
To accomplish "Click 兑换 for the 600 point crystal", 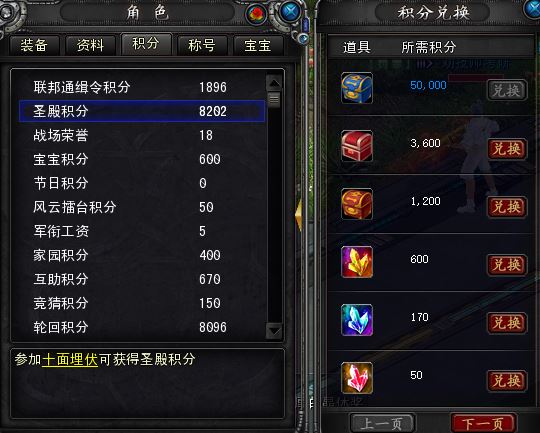I will pos(507,265).
